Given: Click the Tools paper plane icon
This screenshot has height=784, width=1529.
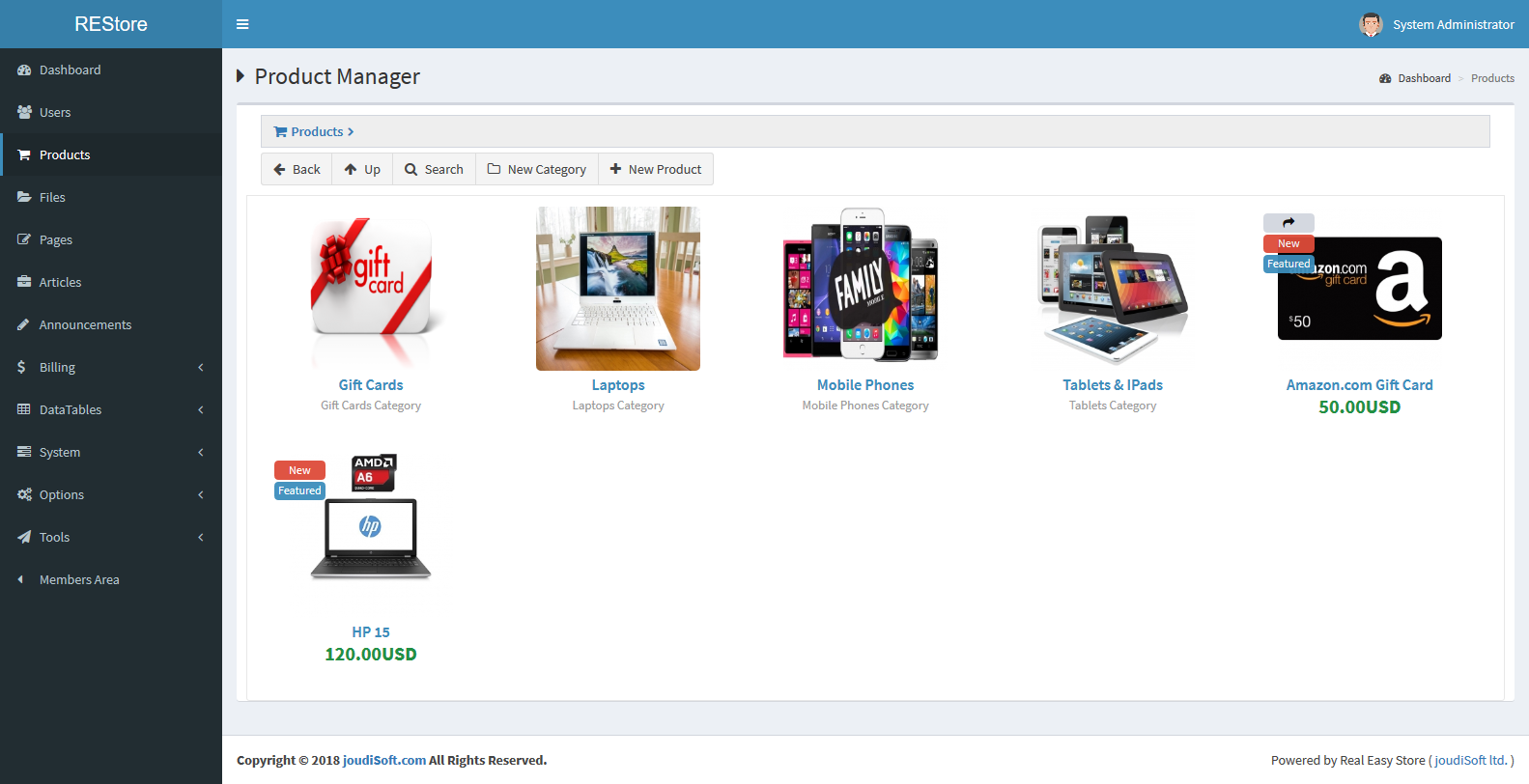Looking at the screenshot, I should [24, 537].
